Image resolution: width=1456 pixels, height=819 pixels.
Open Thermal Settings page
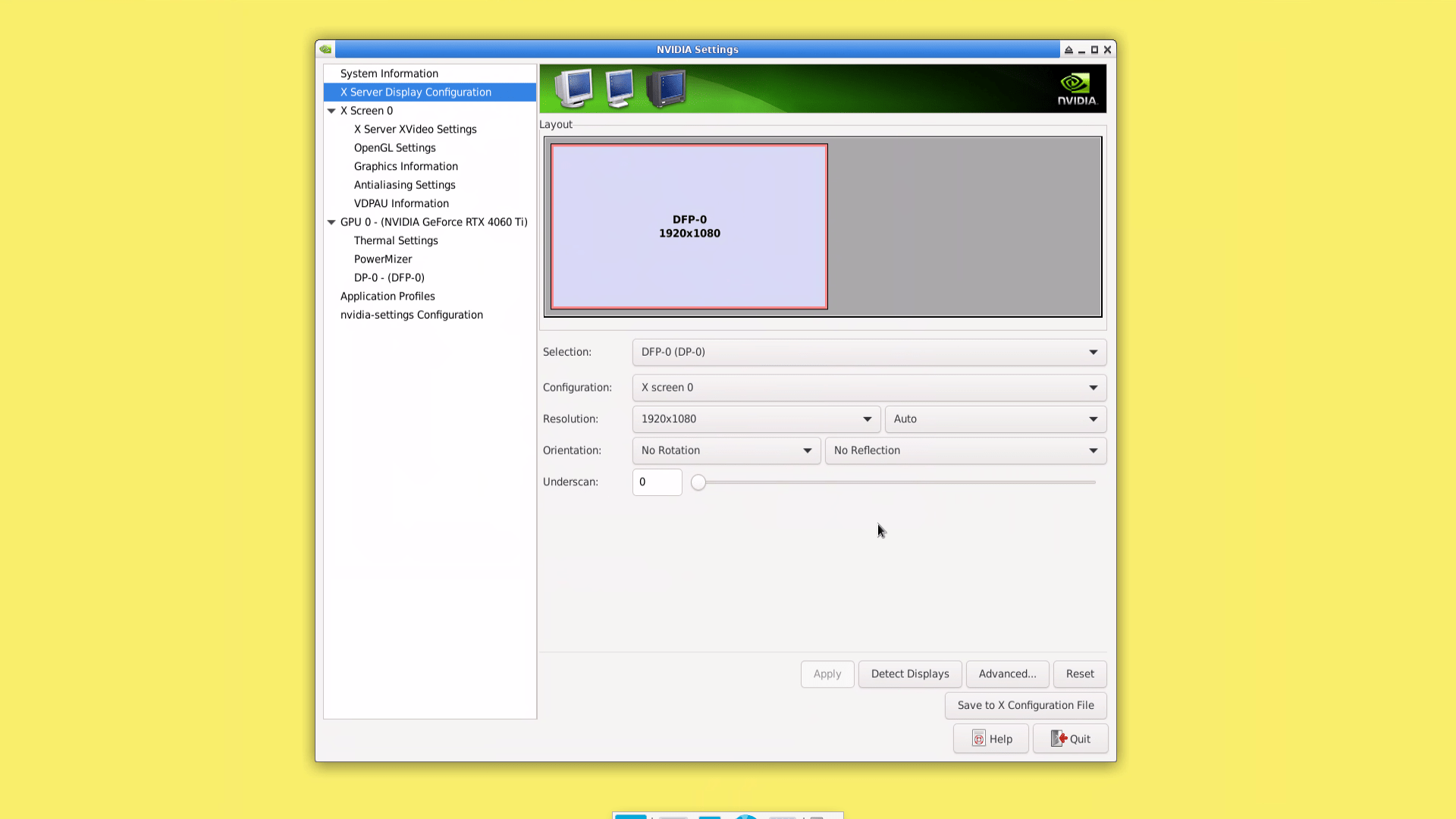396,240
